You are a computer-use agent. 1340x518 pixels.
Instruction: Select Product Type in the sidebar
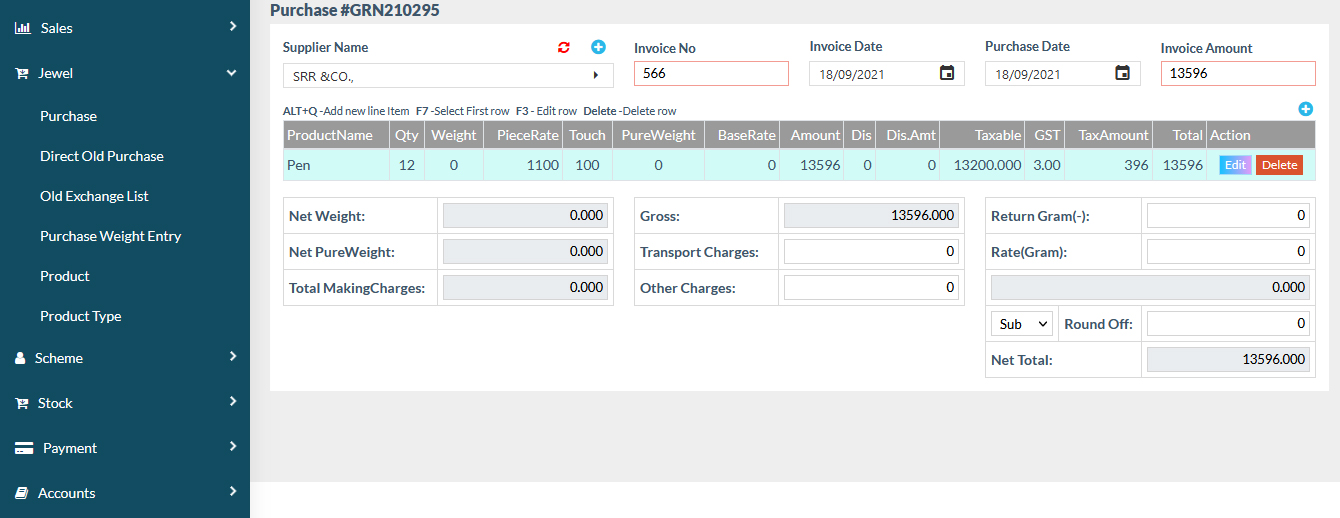pos(80,316)
